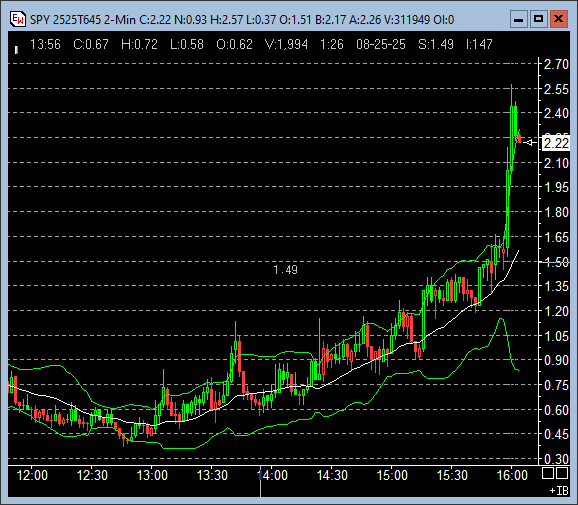Click the S:1.49 study value
Viewport: 578px width, 505px height.
pyautogui.click(x=436, y=45)
